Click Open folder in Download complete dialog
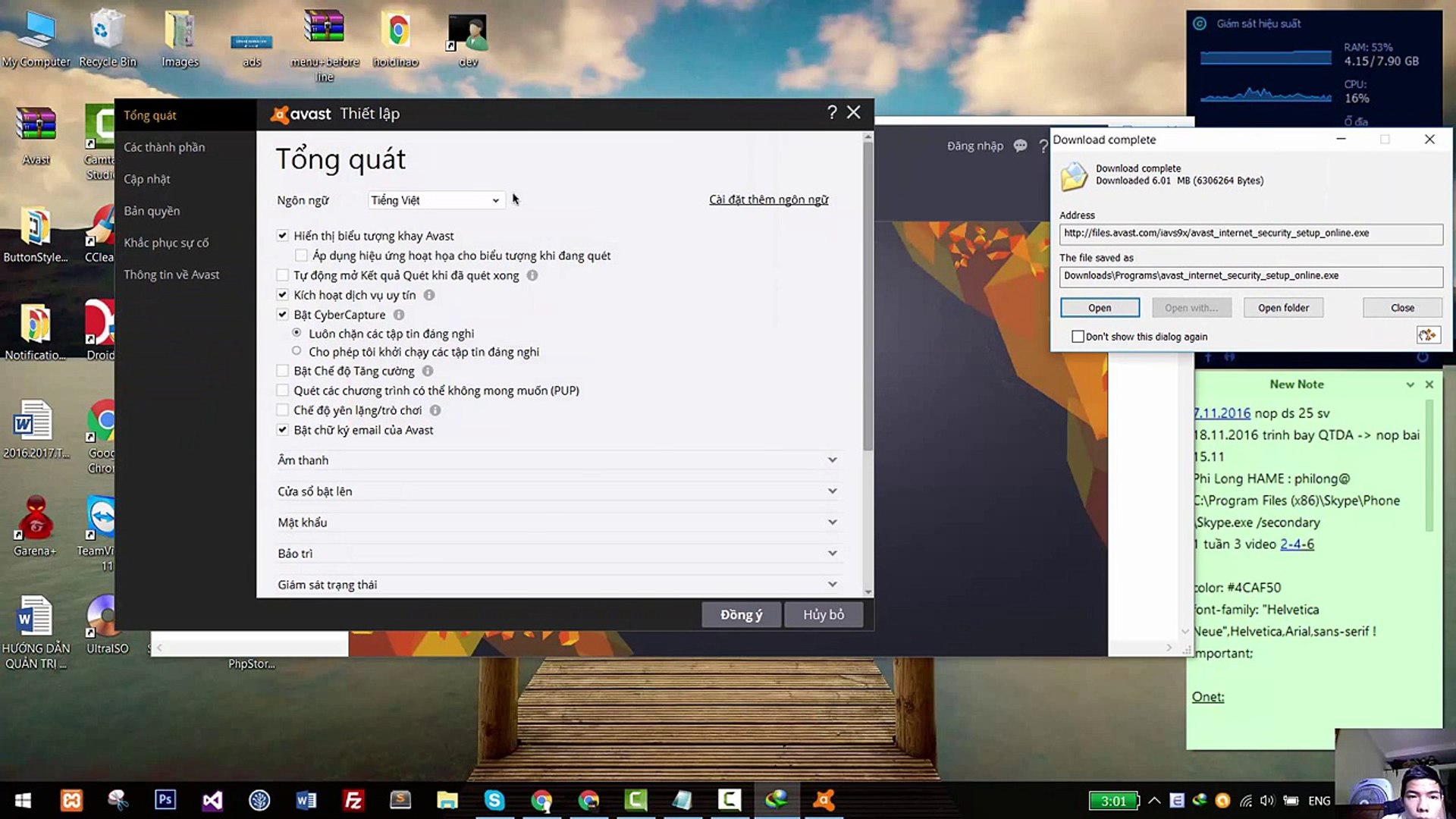Image resolution: width=1456 pixels, height=819 pixels. [1283, 308]
